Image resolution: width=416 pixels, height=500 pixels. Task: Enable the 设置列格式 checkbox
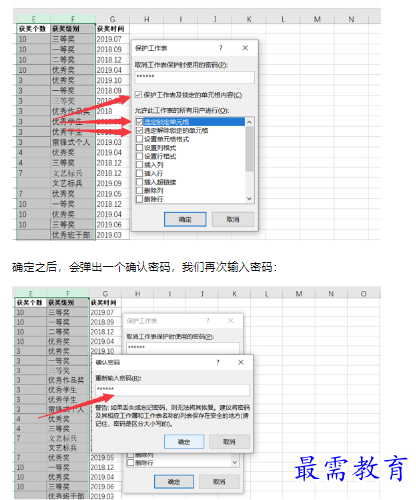[x=139, y=148]
